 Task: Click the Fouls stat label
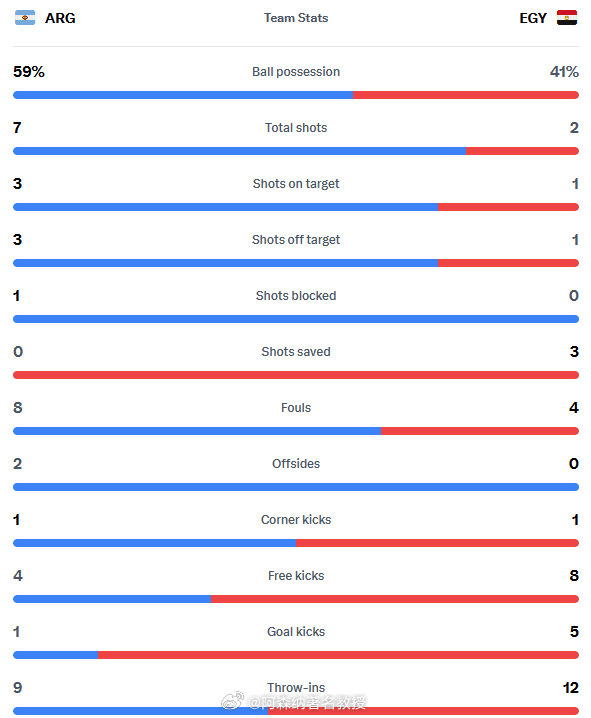point(296,408)
